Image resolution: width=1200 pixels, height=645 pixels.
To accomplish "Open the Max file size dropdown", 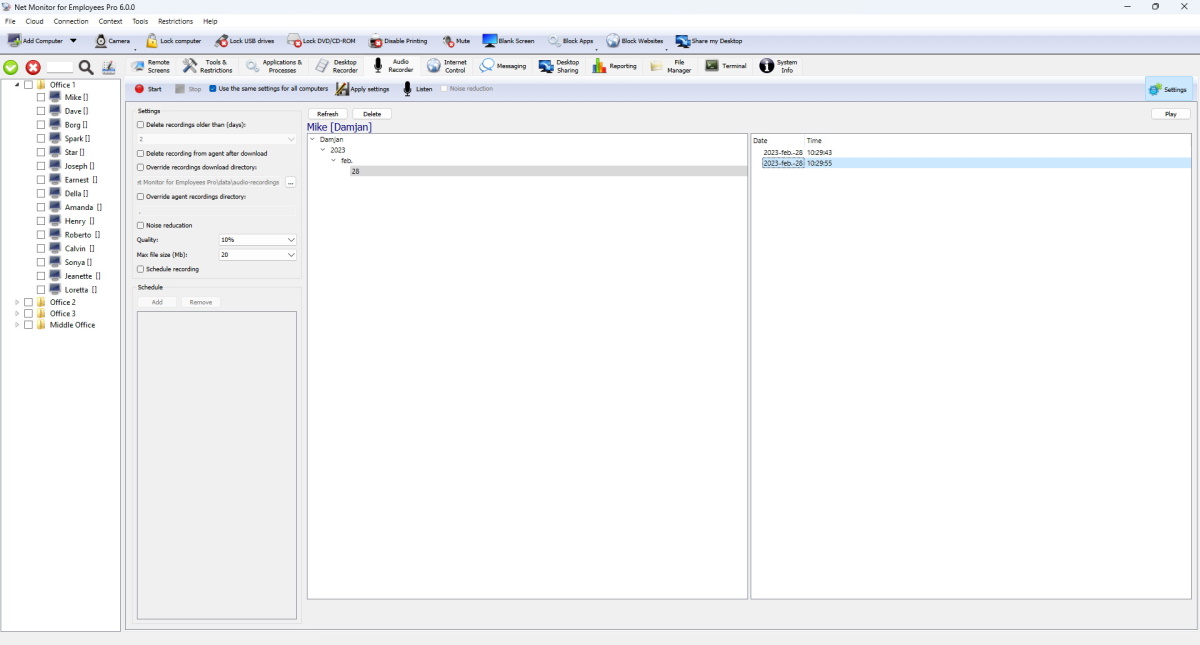I will coord(258,255).
